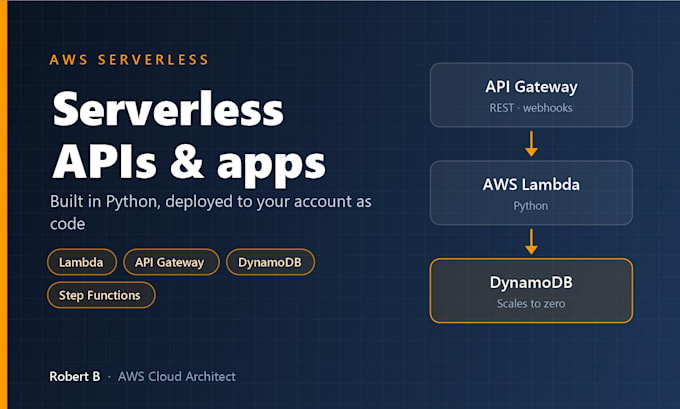Click the 'Python' caption under AWS Lambda
The image size is (680, 409).
[x=531, y=206]
